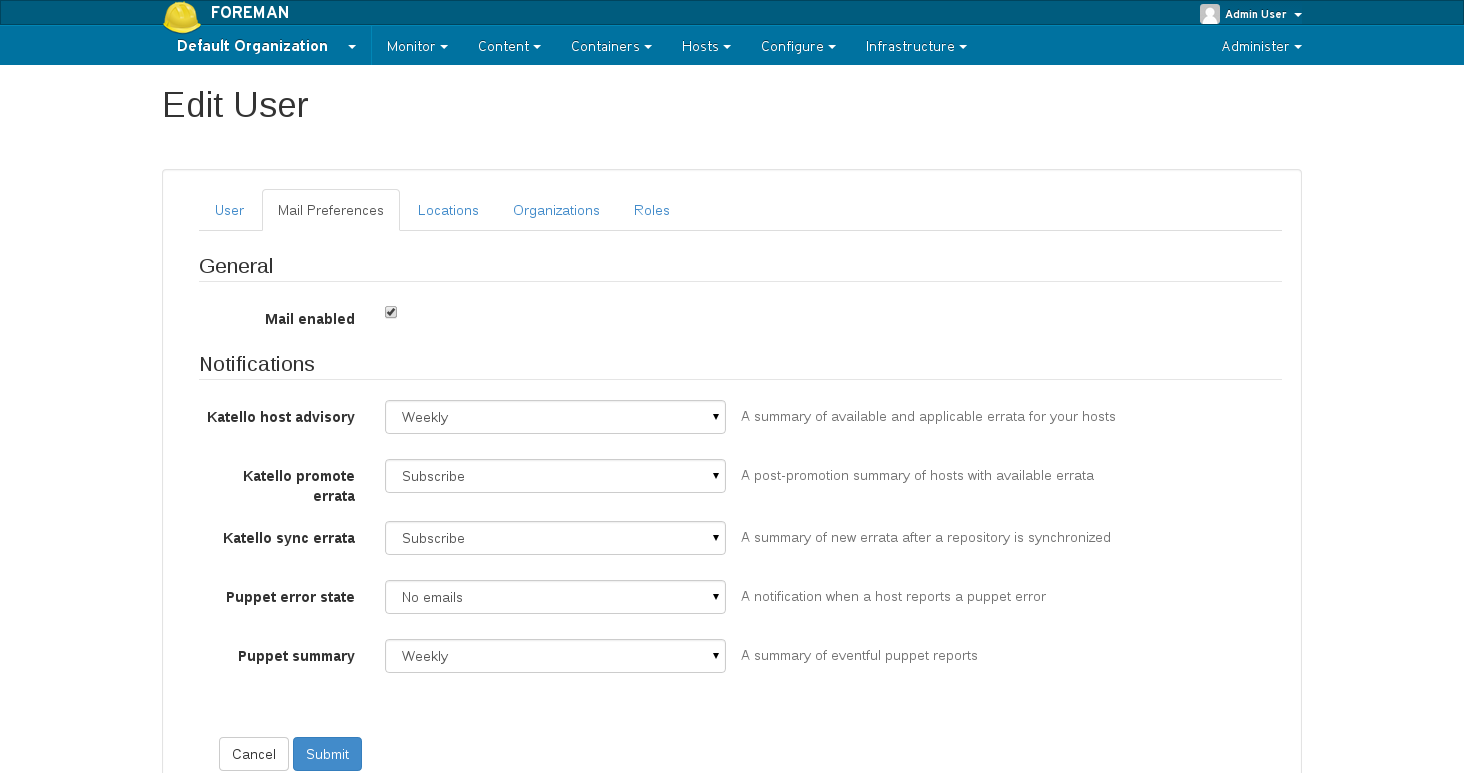The image size is (1464, 773).
Task: Click the Katello host advisory label
Action: click(x=281, y=417)
